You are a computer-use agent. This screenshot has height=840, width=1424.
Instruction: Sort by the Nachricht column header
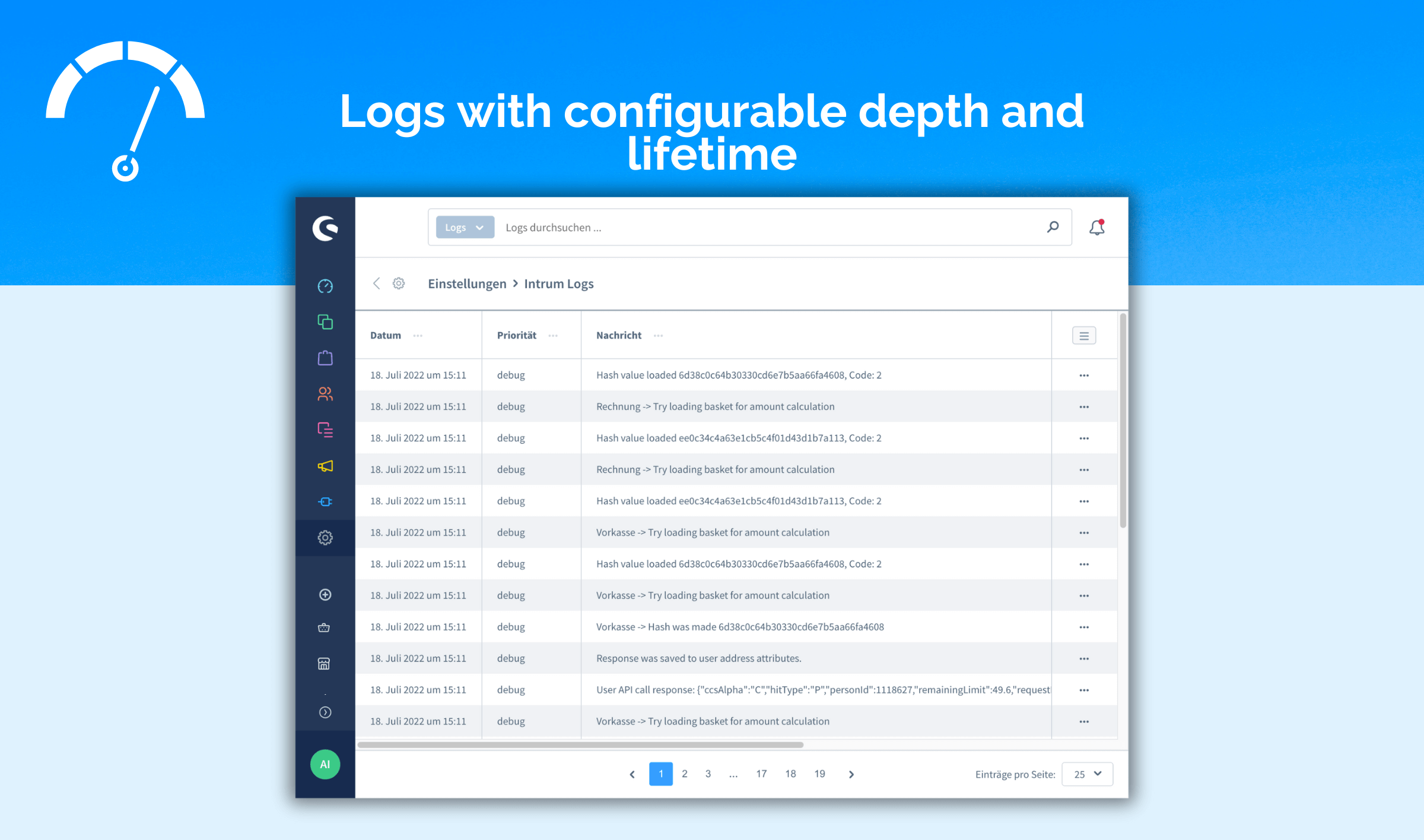(619, 335)
